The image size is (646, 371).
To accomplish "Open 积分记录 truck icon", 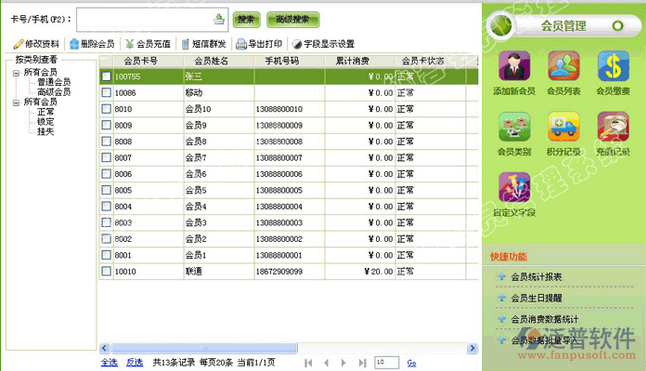I will pyautogui.click(x=564, y=126).
